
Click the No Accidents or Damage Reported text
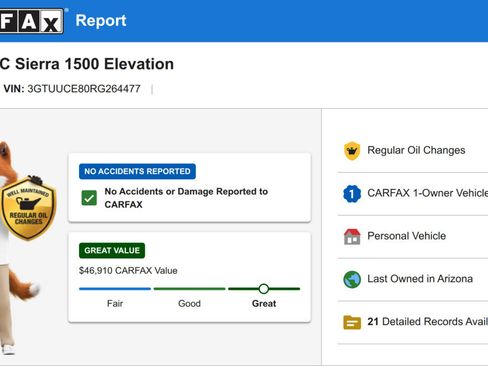click(x=186, y=198)
